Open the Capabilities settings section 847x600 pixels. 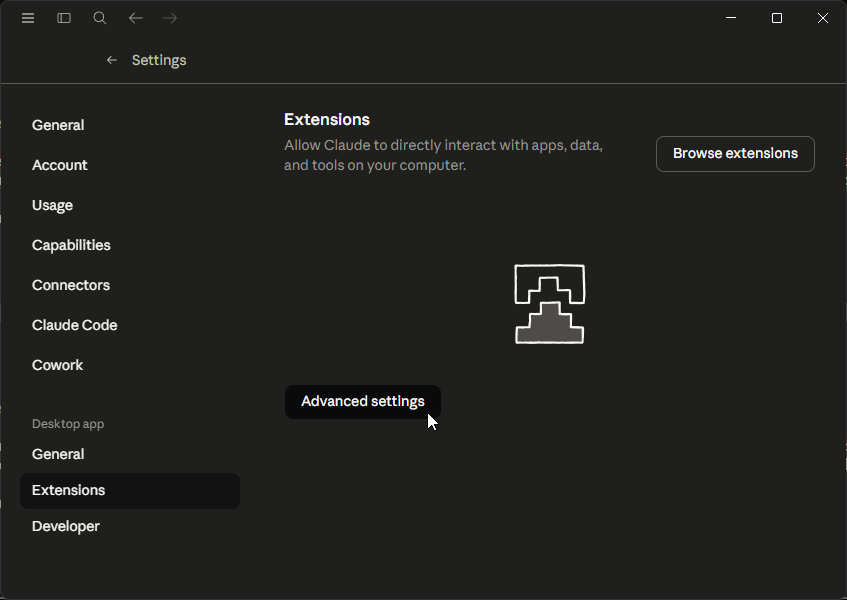point(71,244)
